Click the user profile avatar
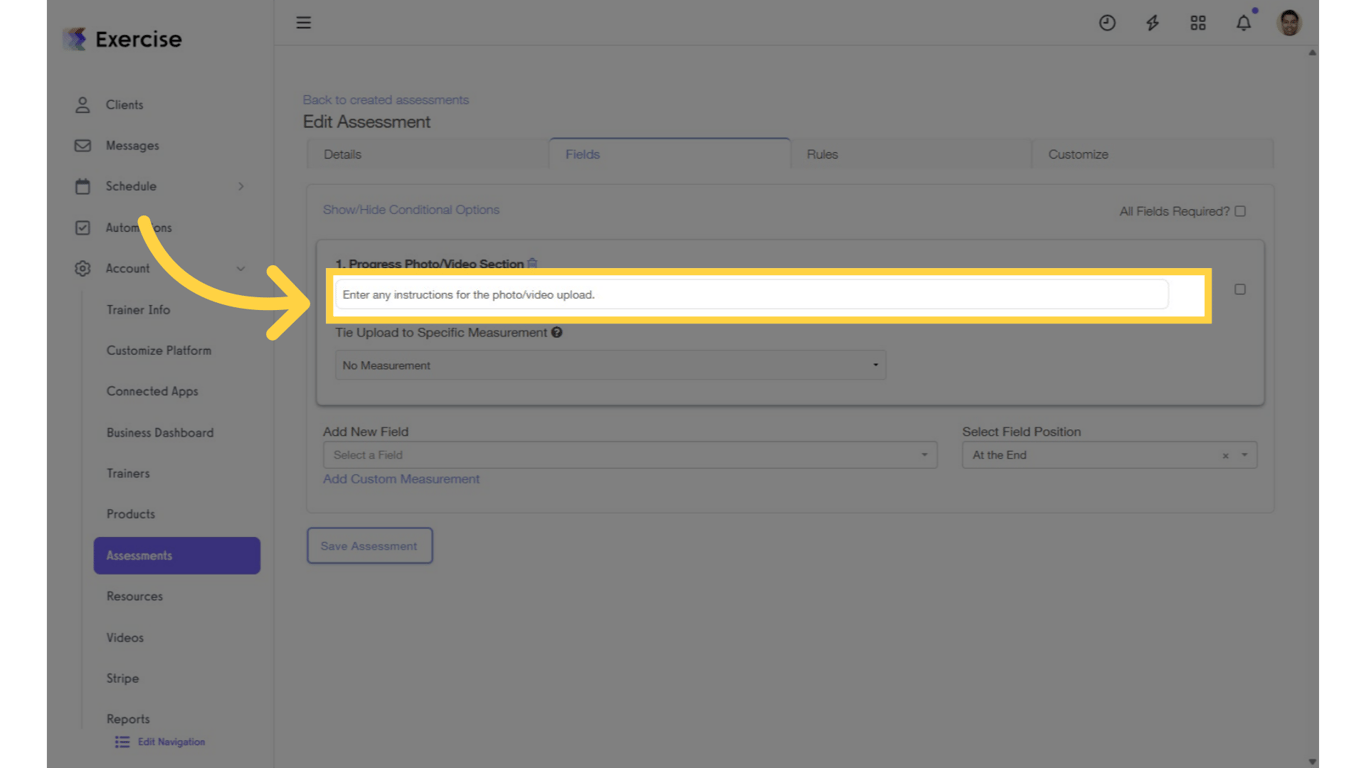 pos(1289,22)
